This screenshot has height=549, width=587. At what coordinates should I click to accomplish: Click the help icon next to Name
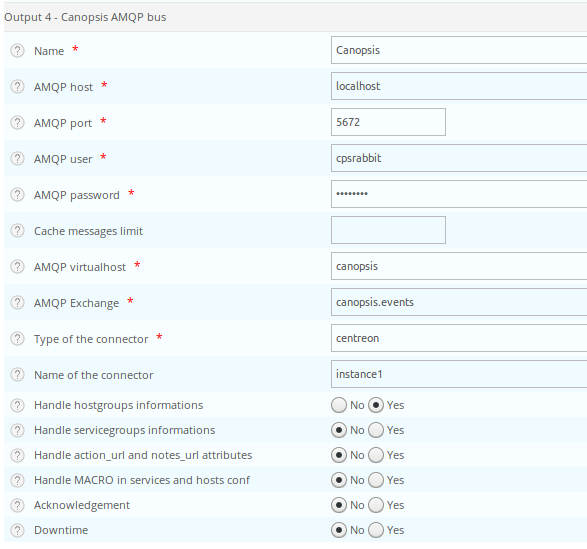pyautogui.click(x=17, y=51)
